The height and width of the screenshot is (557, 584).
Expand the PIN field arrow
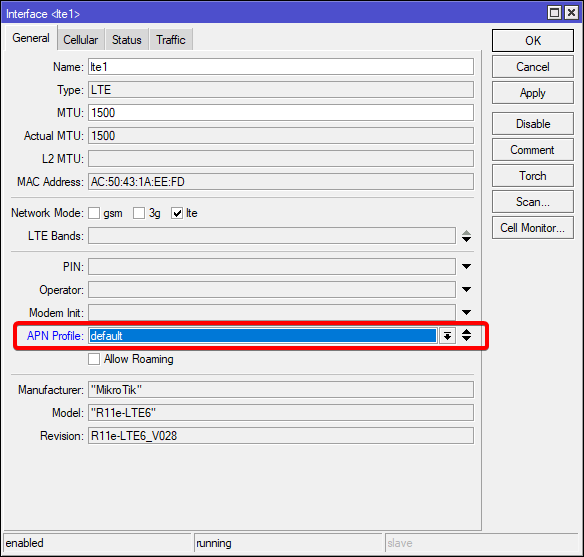coord(466,267)
